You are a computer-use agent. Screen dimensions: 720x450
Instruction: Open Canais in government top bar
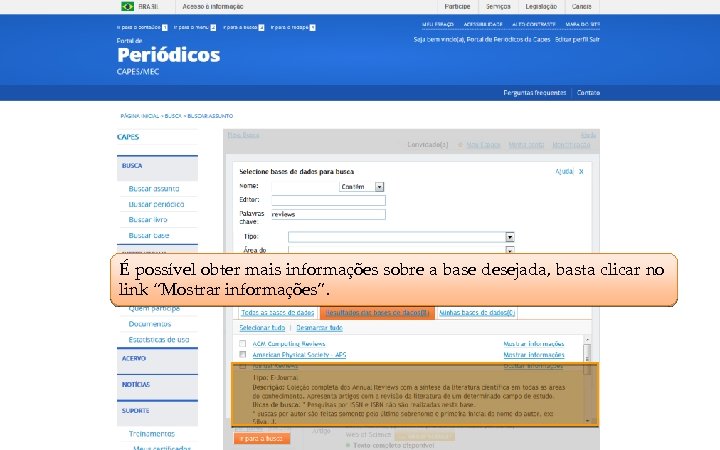tap(581, 6)
